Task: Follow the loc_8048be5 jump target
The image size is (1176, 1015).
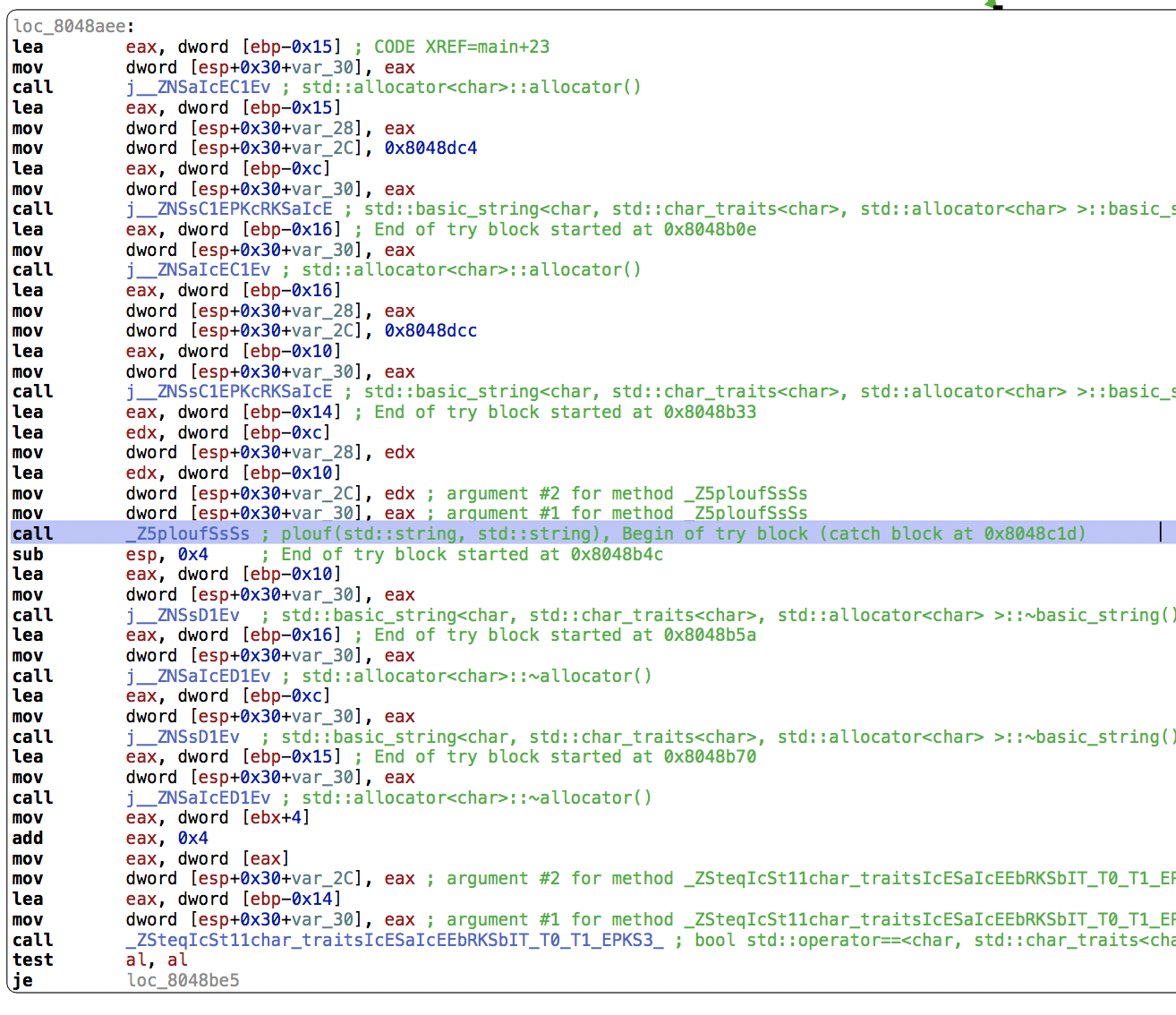Action: point(183,980)
